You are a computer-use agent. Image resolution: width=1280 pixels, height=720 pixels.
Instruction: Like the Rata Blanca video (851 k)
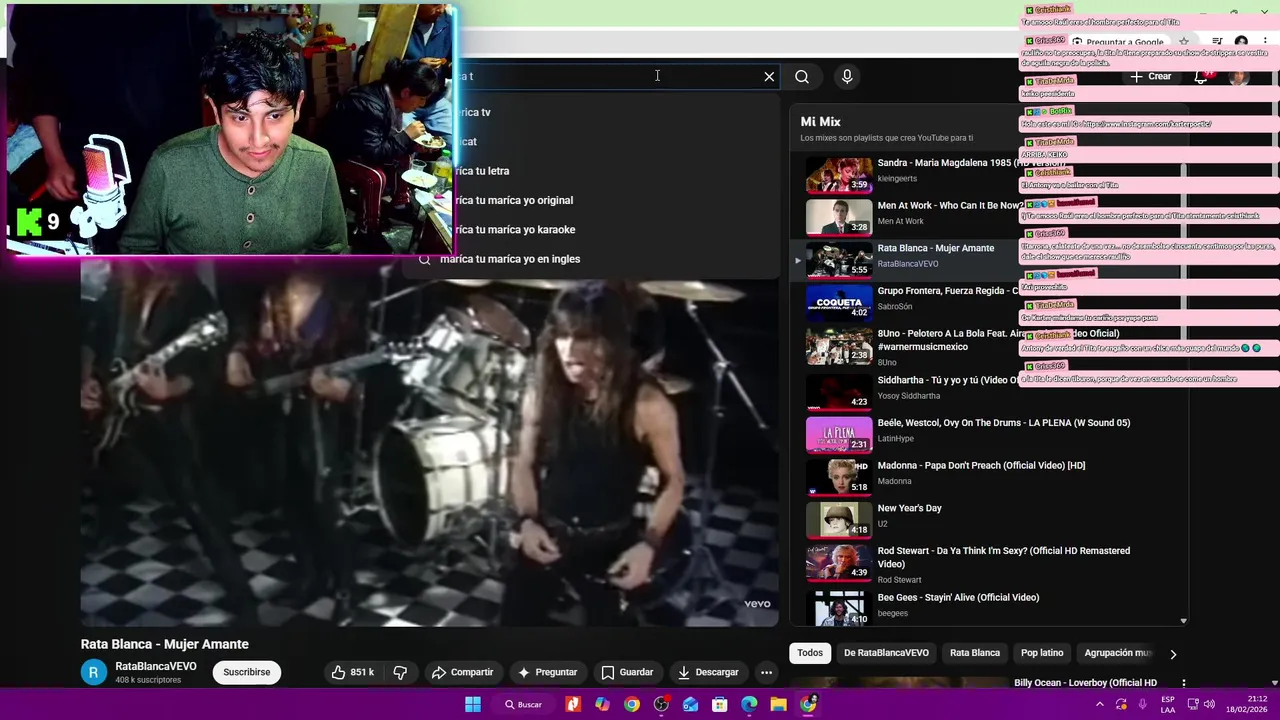tap(352, 672)
